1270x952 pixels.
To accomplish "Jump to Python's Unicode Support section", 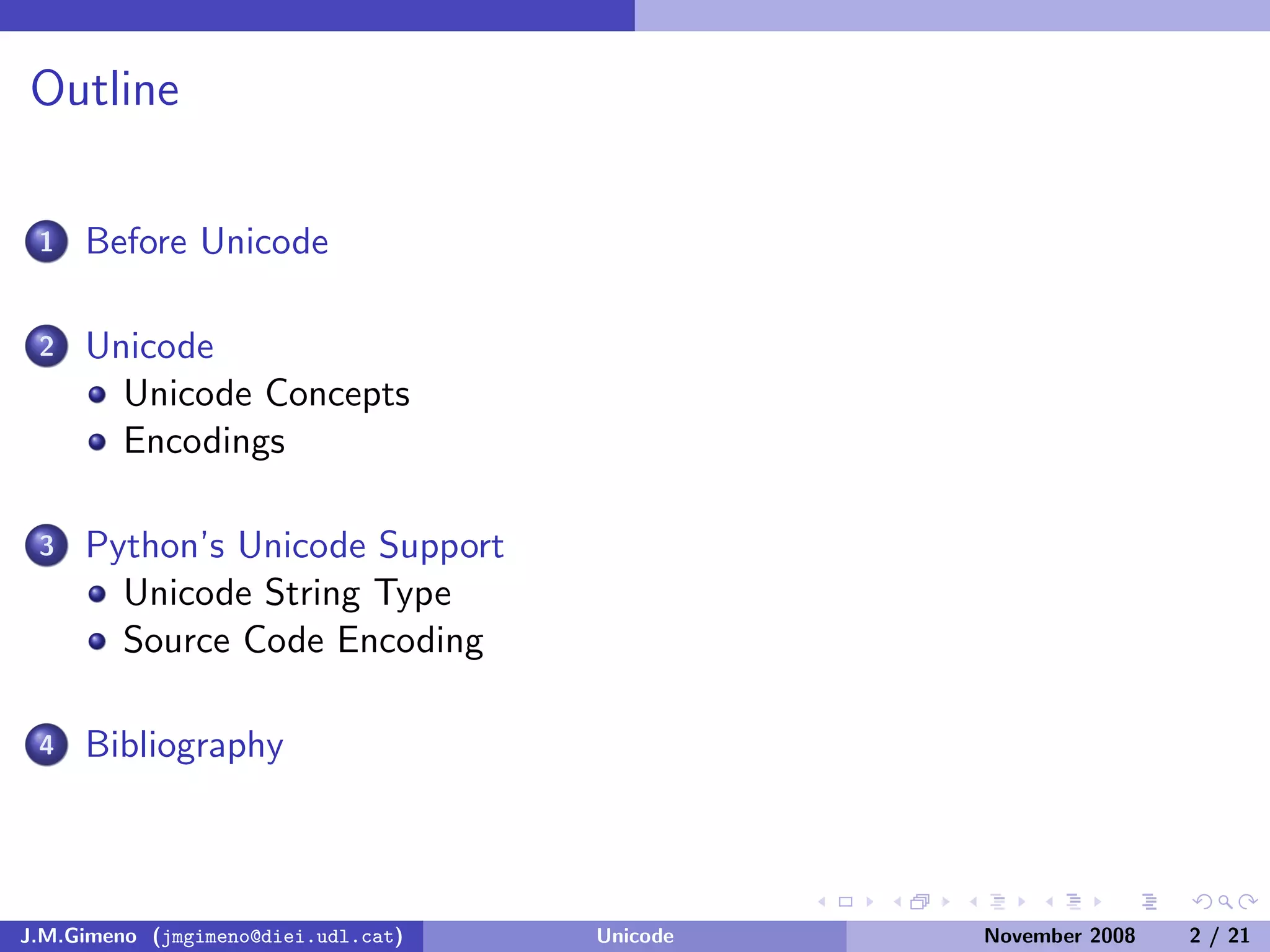I will pyautogui.click(x=295, y=545).
